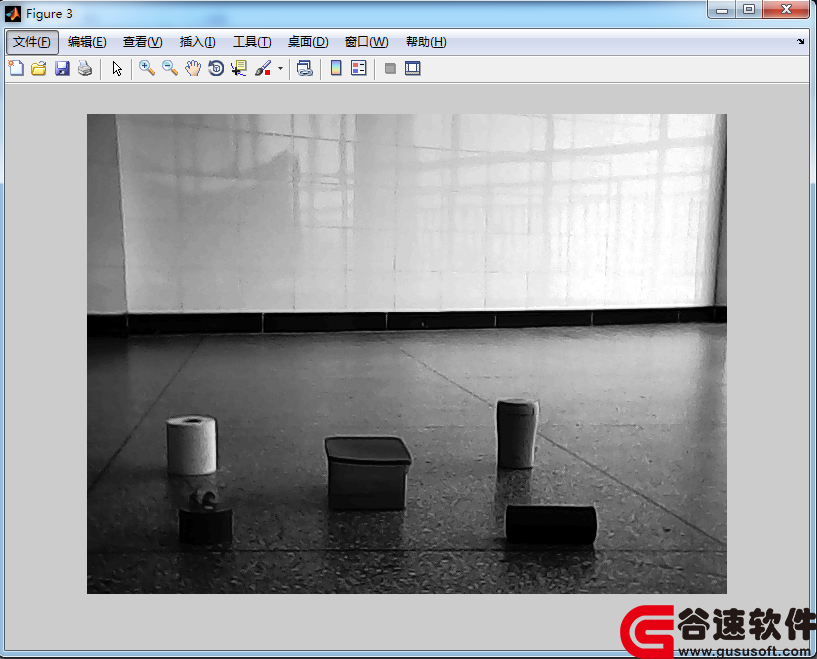This screenshot has height=659, width=817.
Task: Open the 文件(F) menu
Action: click(32, 42)
